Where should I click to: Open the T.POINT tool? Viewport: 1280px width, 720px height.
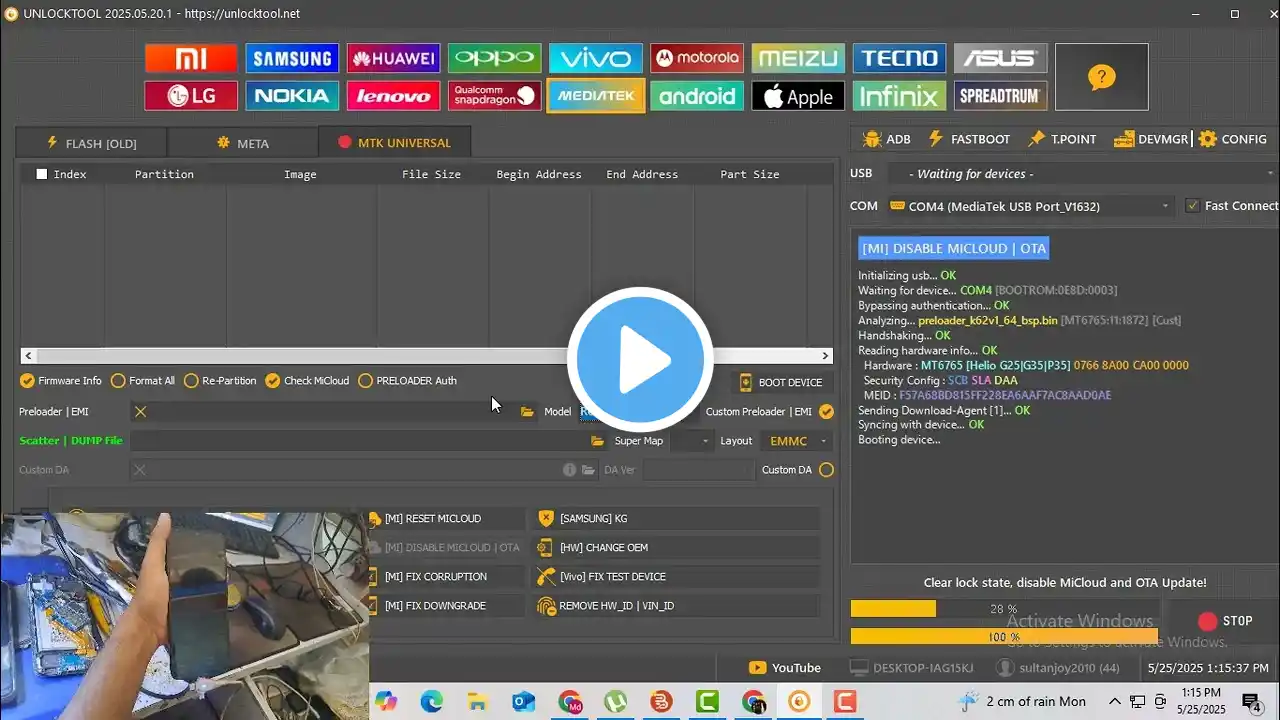[x=1061, y=139]
